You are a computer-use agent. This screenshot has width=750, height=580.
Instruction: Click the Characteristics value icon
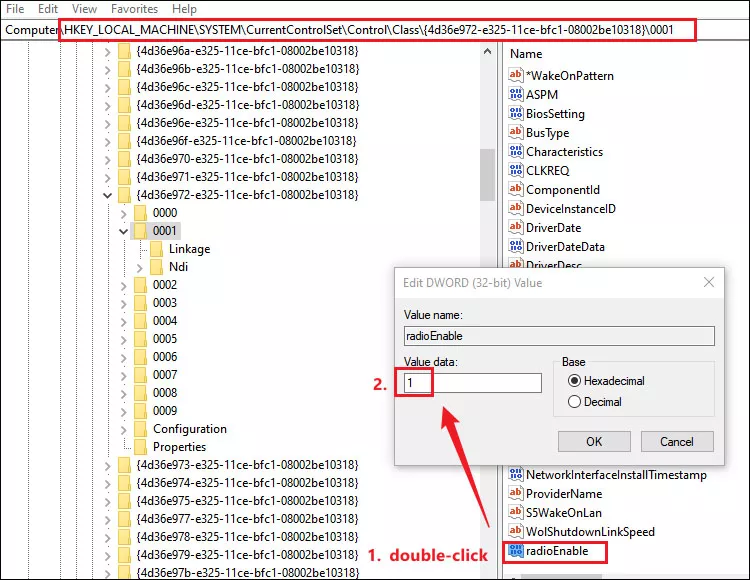(x=516, y=151)
